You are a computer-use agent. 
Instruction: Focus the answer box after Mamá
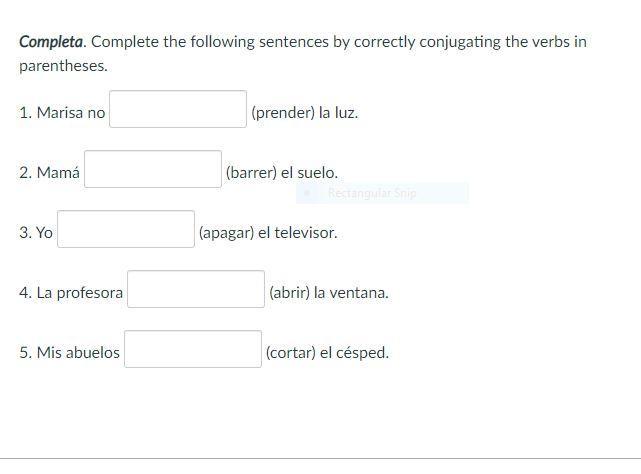pyautogui.click(x=153, y=169)
